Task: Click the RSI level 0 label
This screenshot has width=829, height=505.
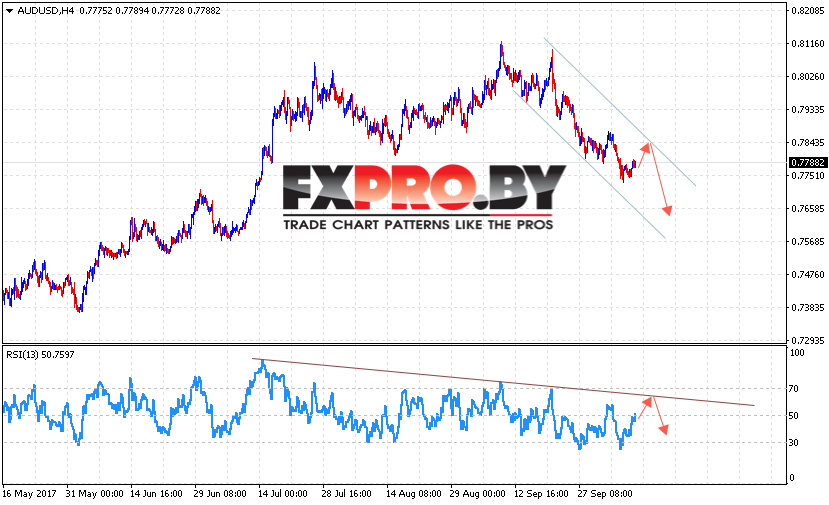Action: pos(792,478)
